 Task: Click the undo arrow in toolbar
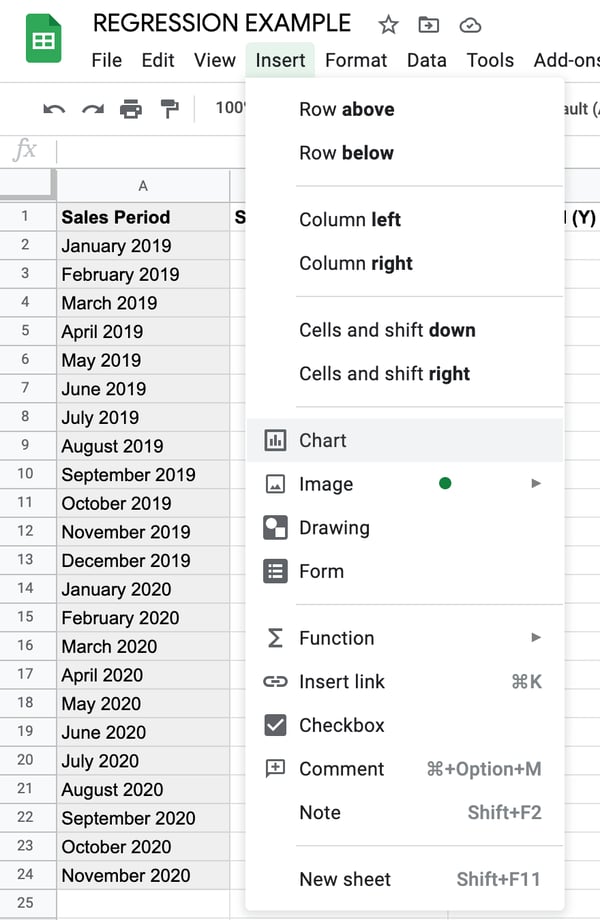(x=54, y=108)
